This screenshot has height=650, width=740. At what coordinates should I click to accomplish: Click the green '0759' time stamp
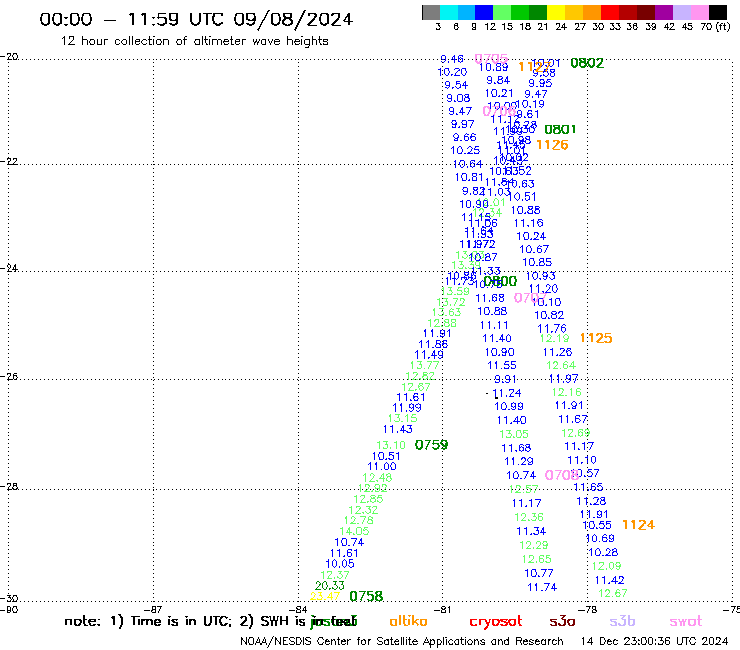(x=431, y=445)
